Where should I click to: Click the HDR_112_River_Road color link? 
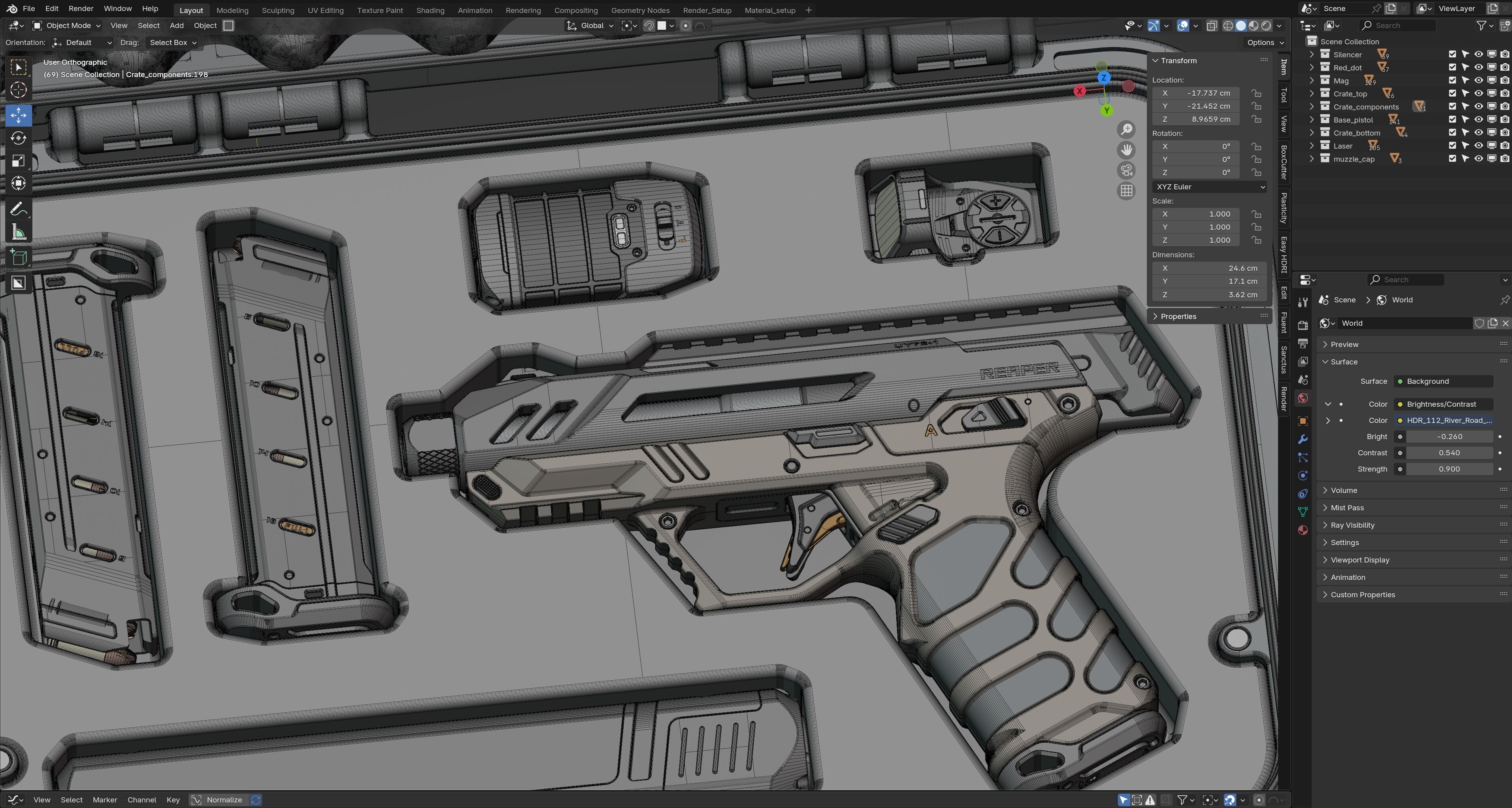click(x=1443, y=421)
